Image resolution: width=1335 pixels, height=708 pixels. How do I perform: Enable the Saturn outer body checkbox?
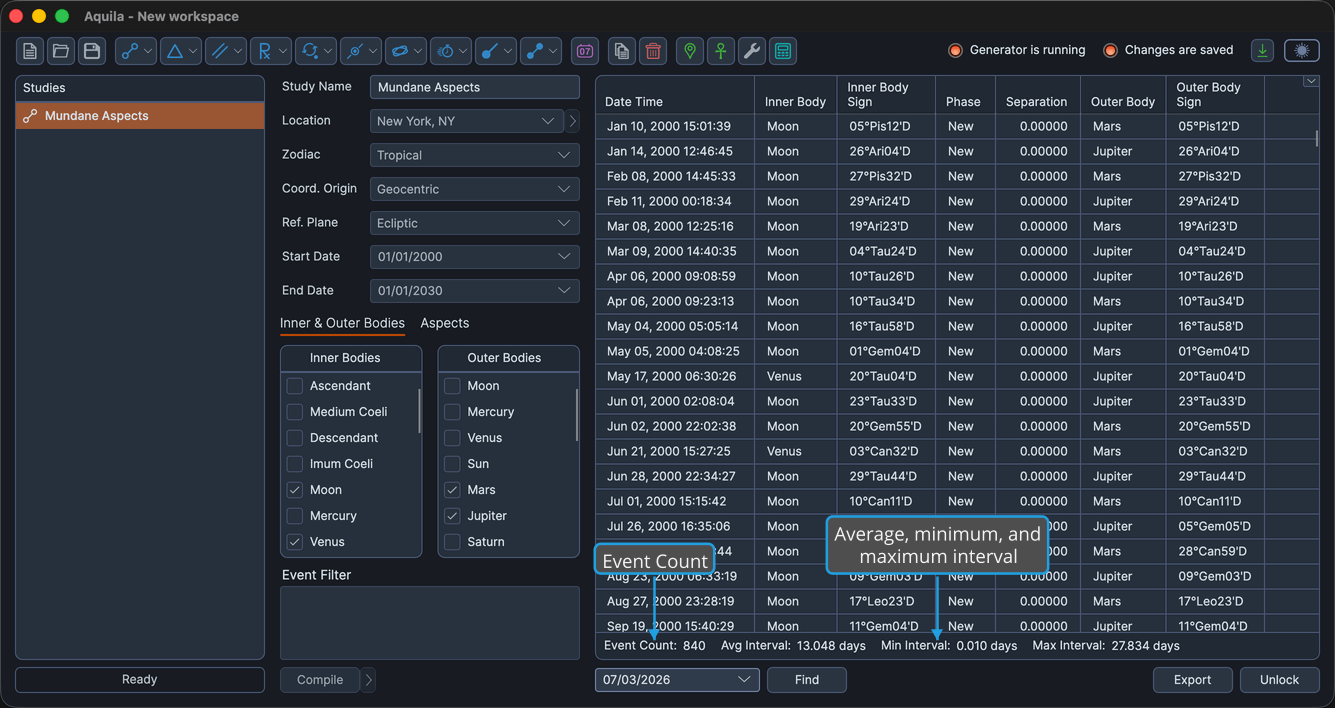[x=452, y=542]
